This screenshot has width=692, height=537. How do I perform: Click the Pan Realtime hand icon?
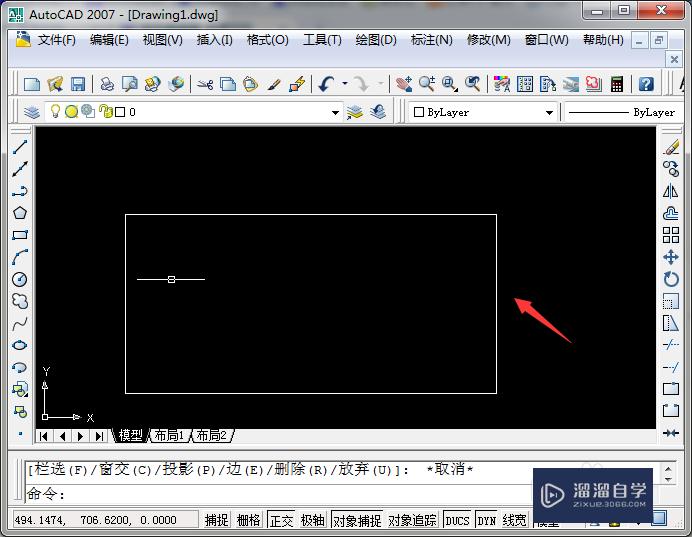point(404,84)
